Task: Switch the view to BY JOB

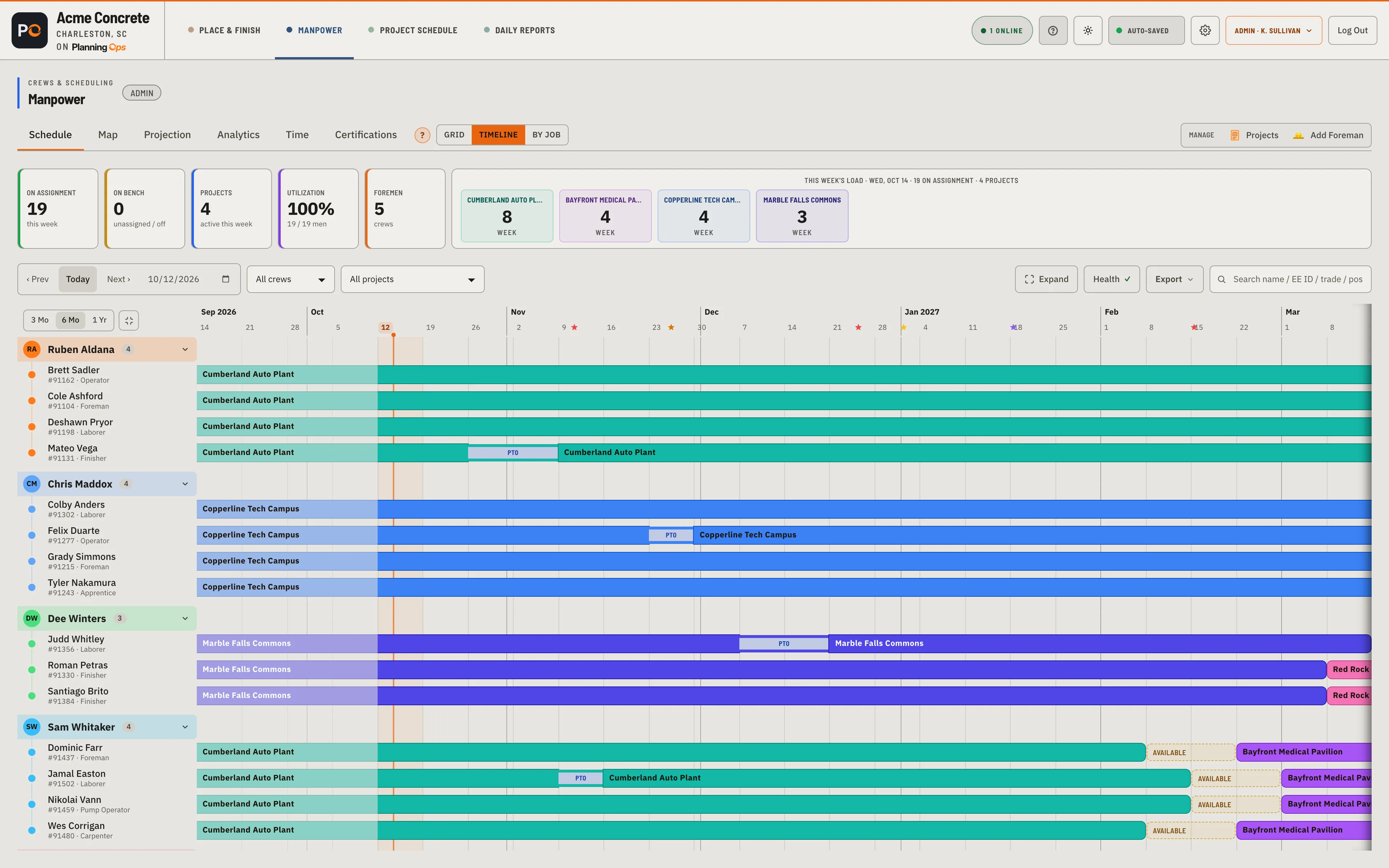Action: click(547, 135)
